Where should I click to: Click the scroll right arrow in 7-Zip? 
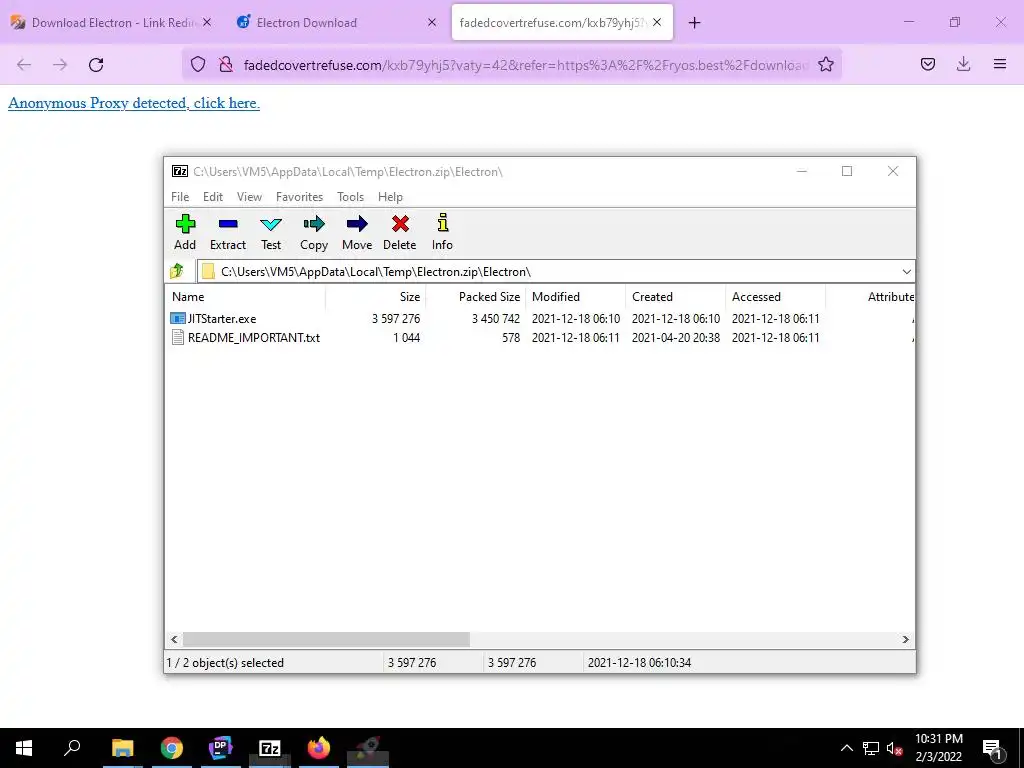906,639
